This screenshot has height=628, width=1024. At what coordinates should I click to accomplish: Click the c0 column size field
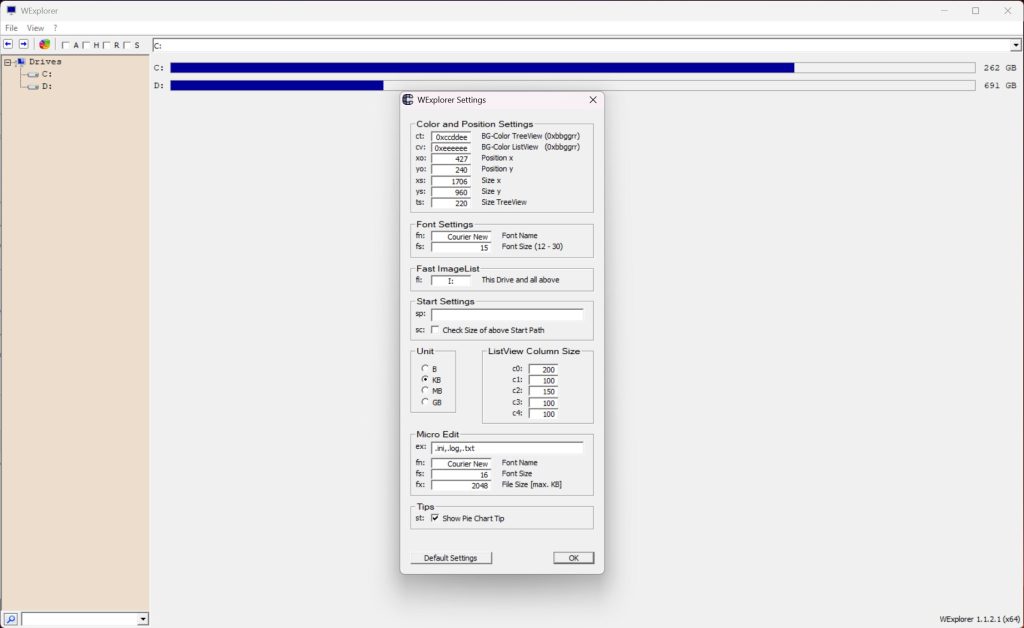(x=543, y=369)
